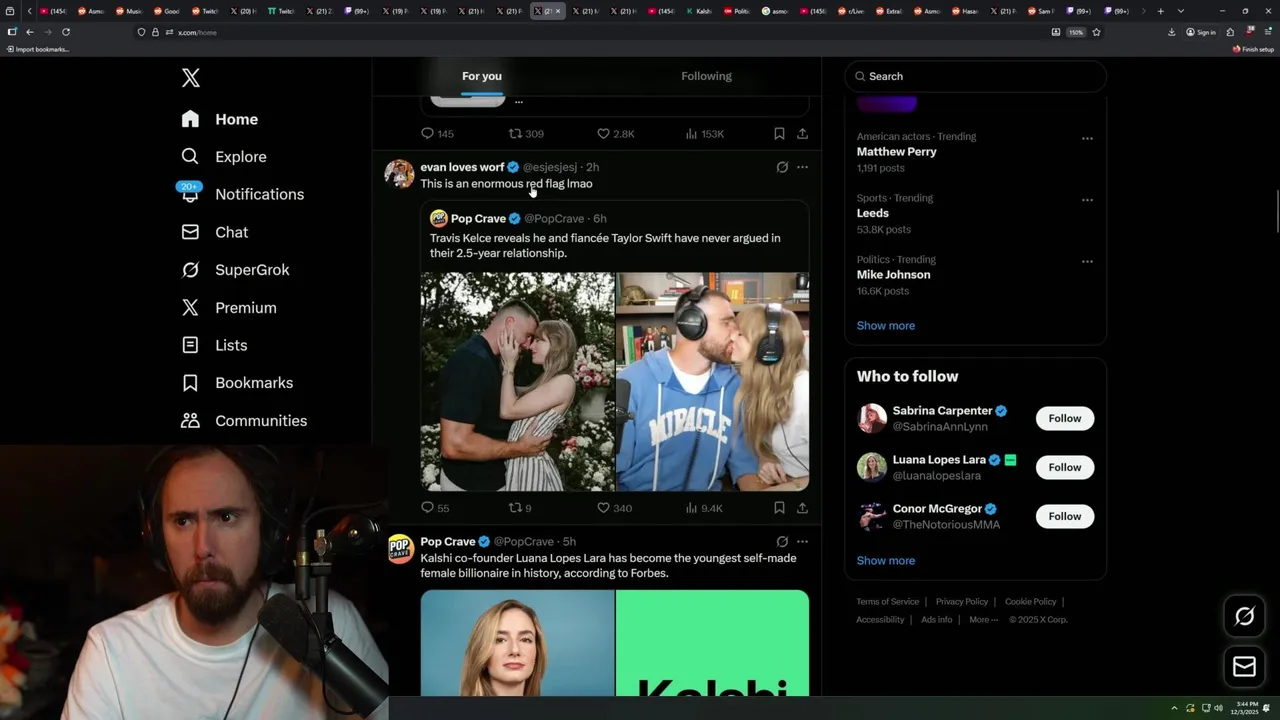This screenshot has width=1280, height=720.
Task: Repost evan's post with 9 reposts
Action: (520, 508)
